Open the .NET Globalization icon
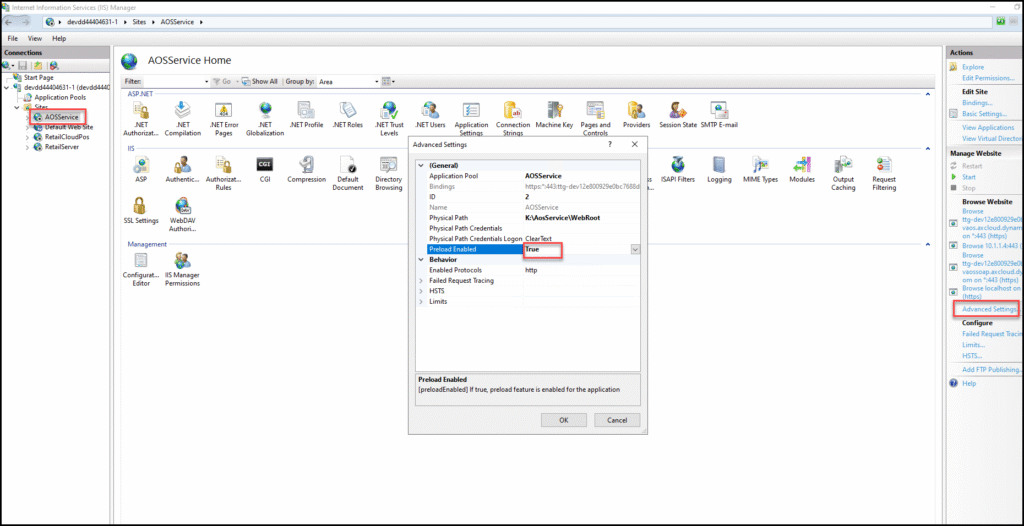The height and width of the screenshot is (526, 1024). 265,119
